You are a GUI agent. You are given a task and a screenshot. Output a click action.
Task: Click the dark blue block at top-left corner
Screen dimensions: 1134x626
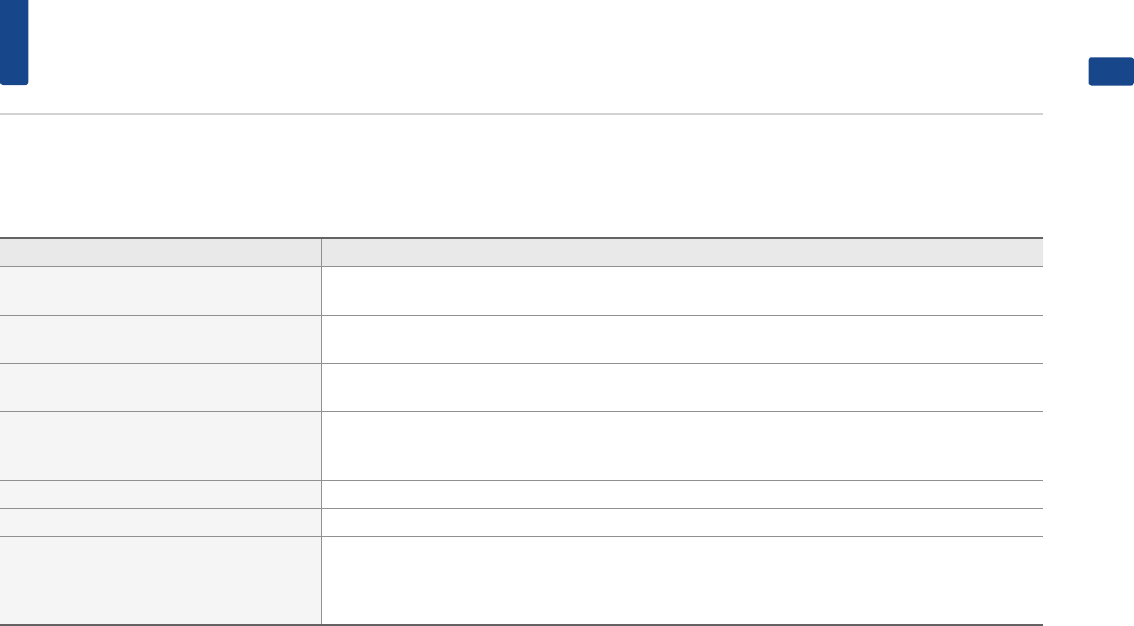click(x=14, y=42)
